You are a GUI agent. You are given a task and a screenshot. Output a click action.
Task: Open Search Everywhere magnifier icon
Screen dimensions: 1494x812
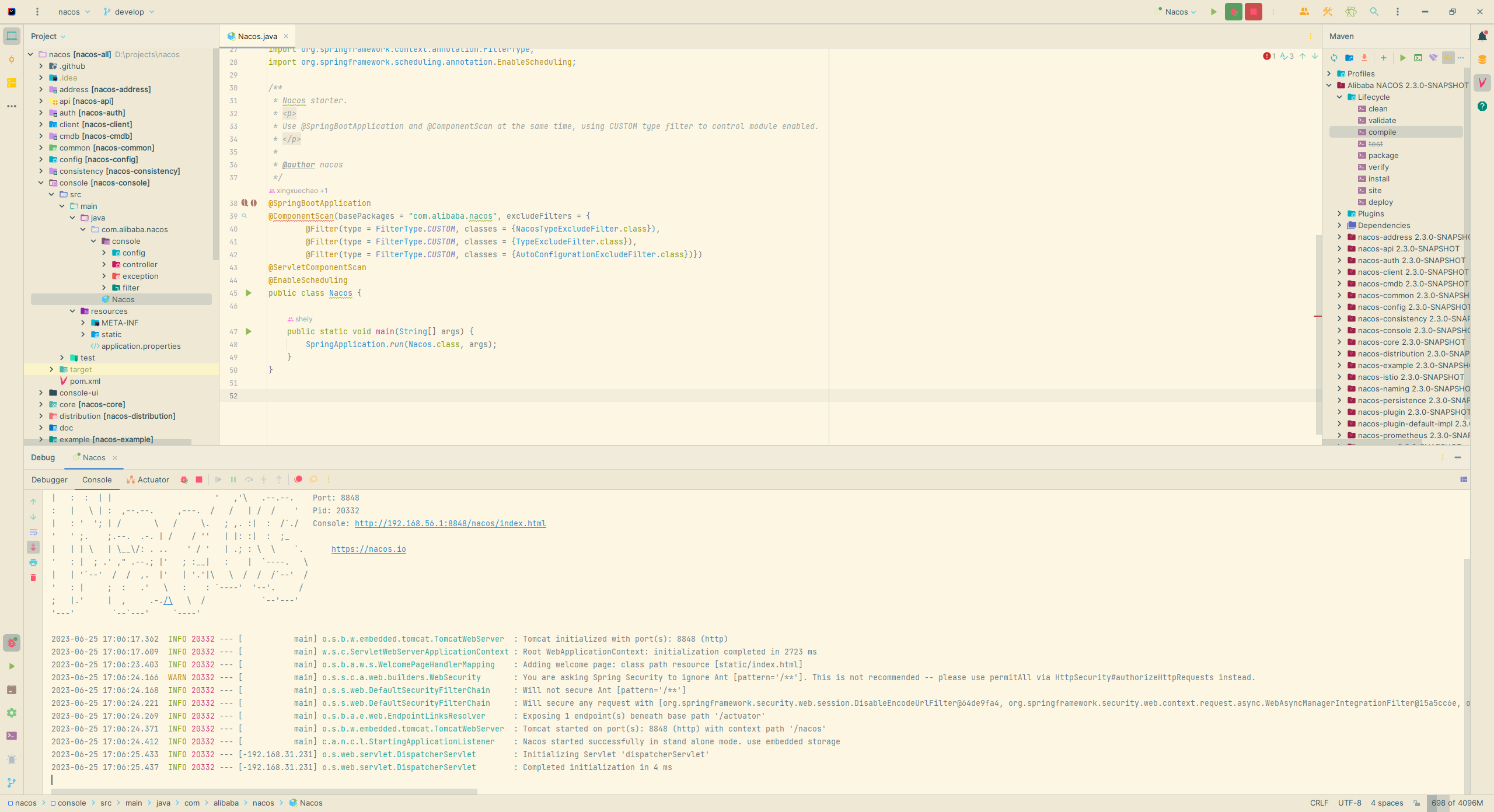coord(1374,12)
